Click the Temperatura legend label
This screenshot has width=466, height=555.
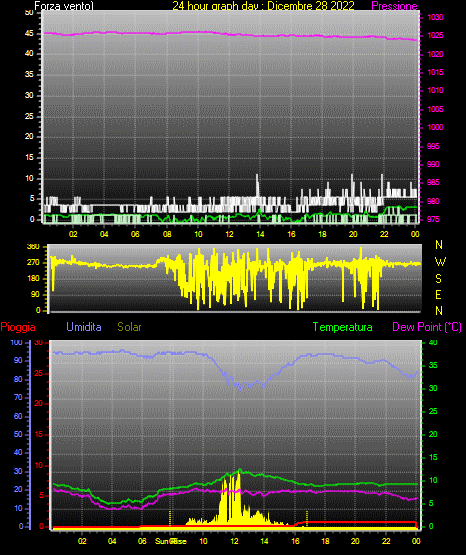(x=343, y=327)
